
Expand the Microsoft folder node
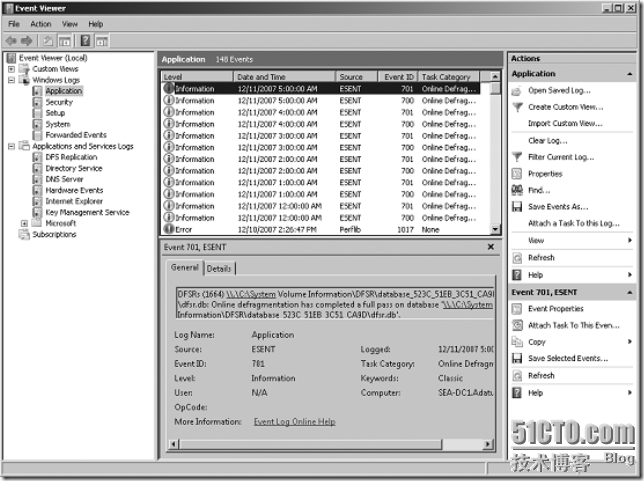[24, 223]
